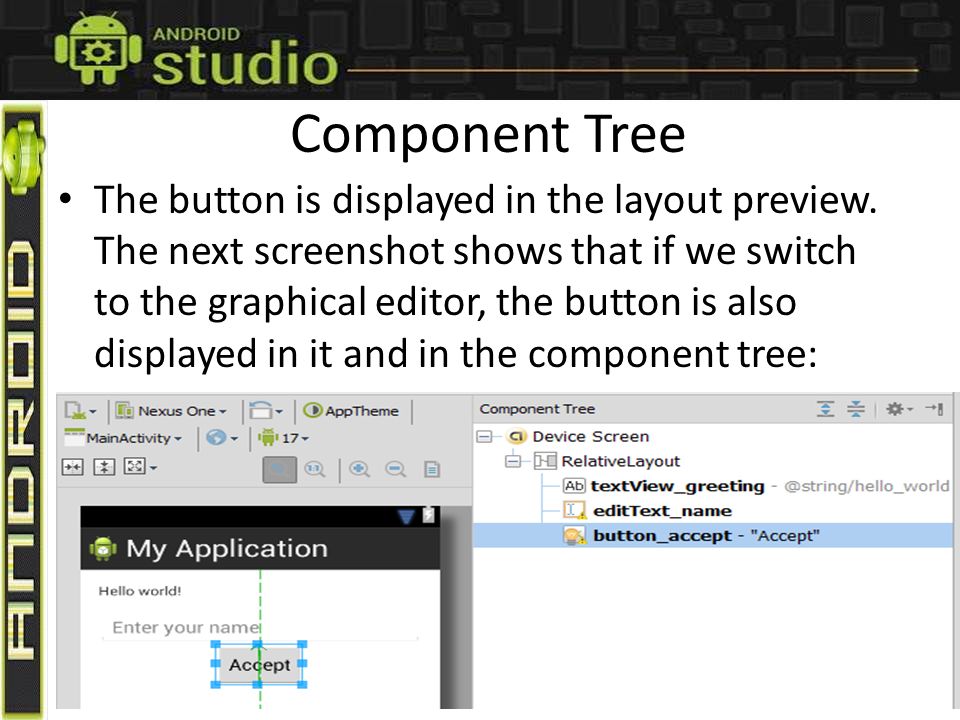Click the Device Screen node icon
This screenshot has width=960, height=720.
517,437
